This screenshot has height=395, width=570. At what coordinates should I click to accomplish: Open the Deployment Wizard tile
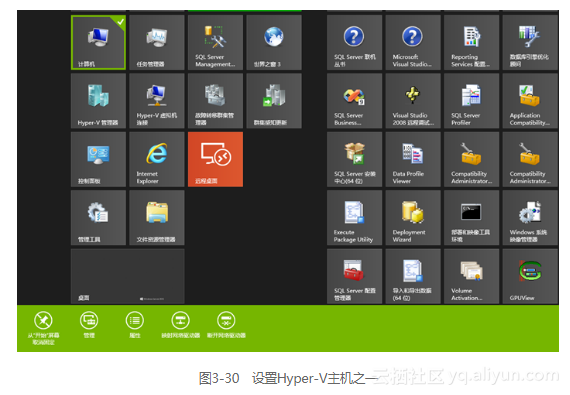(x=413, y=218)
